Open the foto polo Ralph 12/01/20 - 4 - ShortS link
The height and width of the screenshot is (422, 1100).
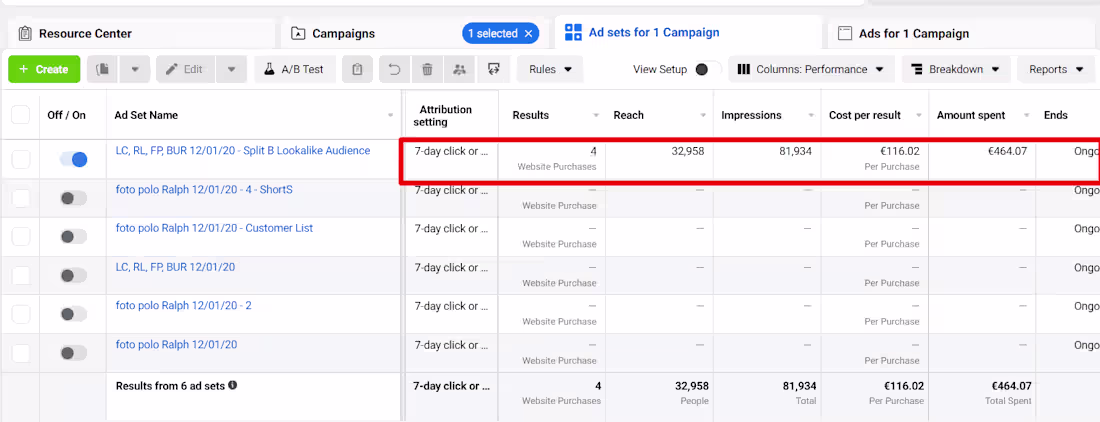point(204,189)
